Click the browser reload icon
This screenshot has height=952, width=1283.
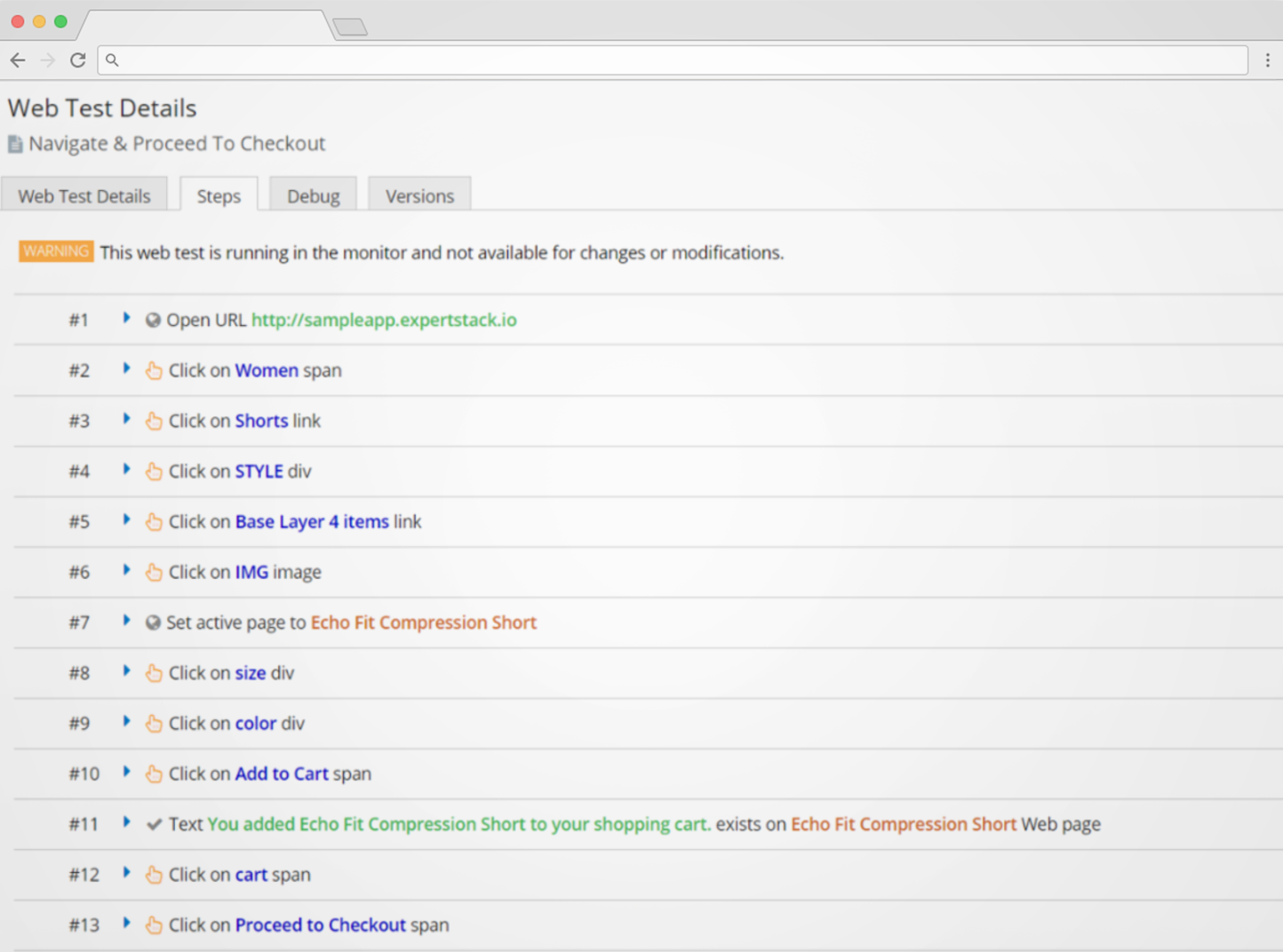(78, 60)
